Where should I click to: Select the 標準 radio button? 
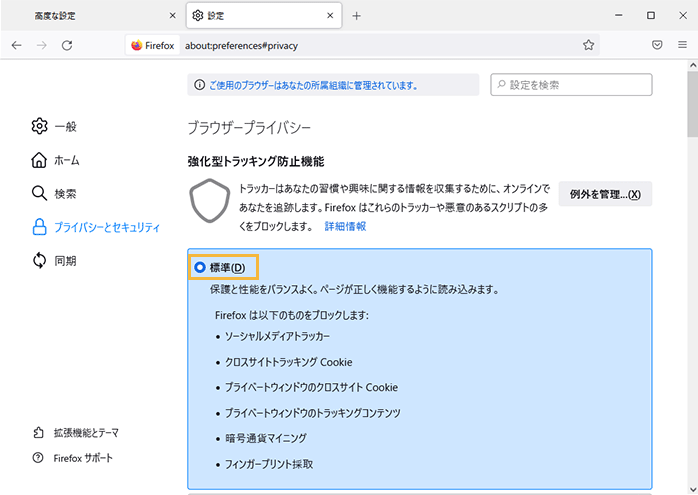coord(200,267)
